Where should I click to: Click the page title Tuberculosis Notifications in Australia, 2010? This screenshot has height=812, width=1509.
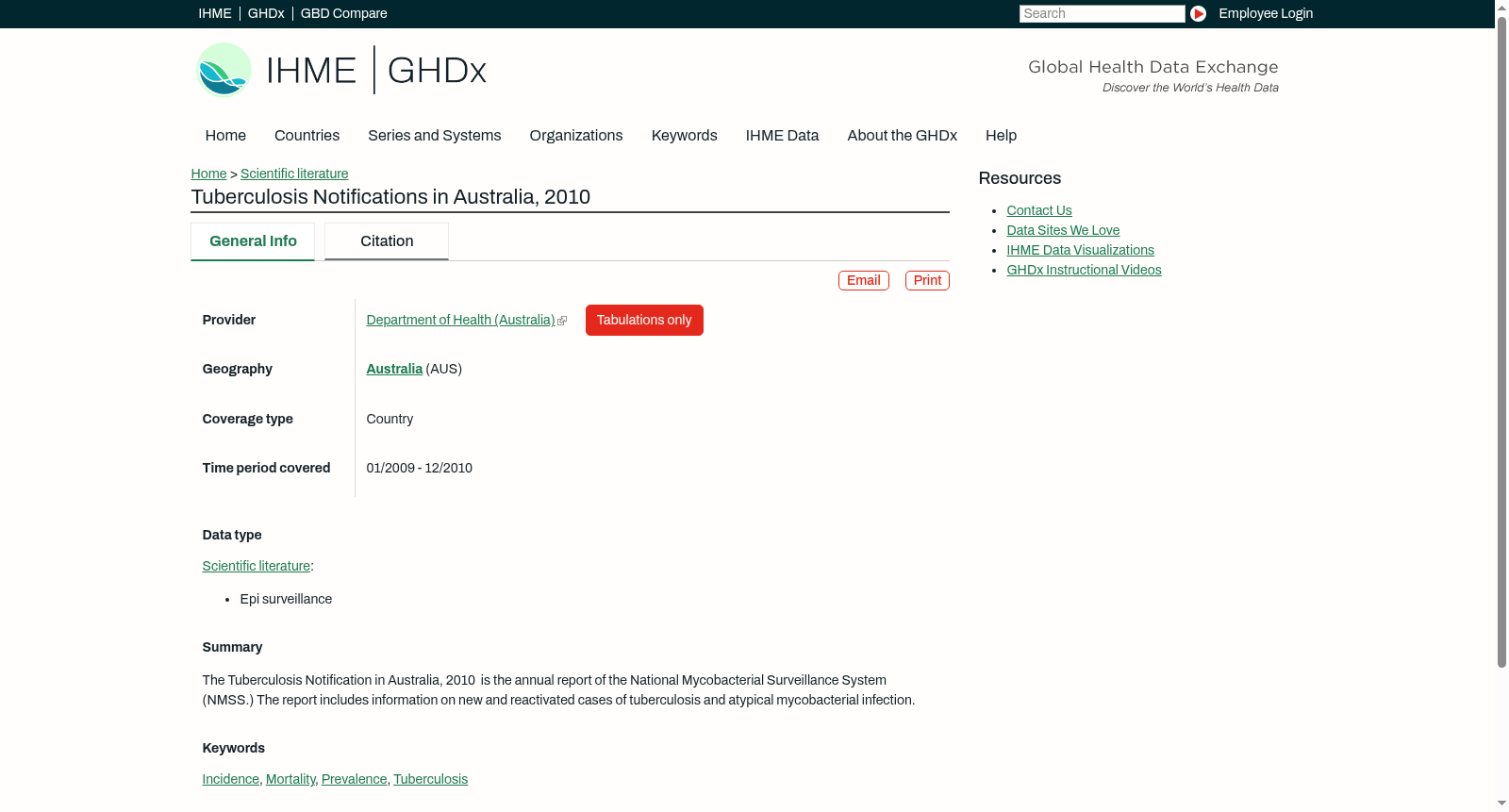390,197
